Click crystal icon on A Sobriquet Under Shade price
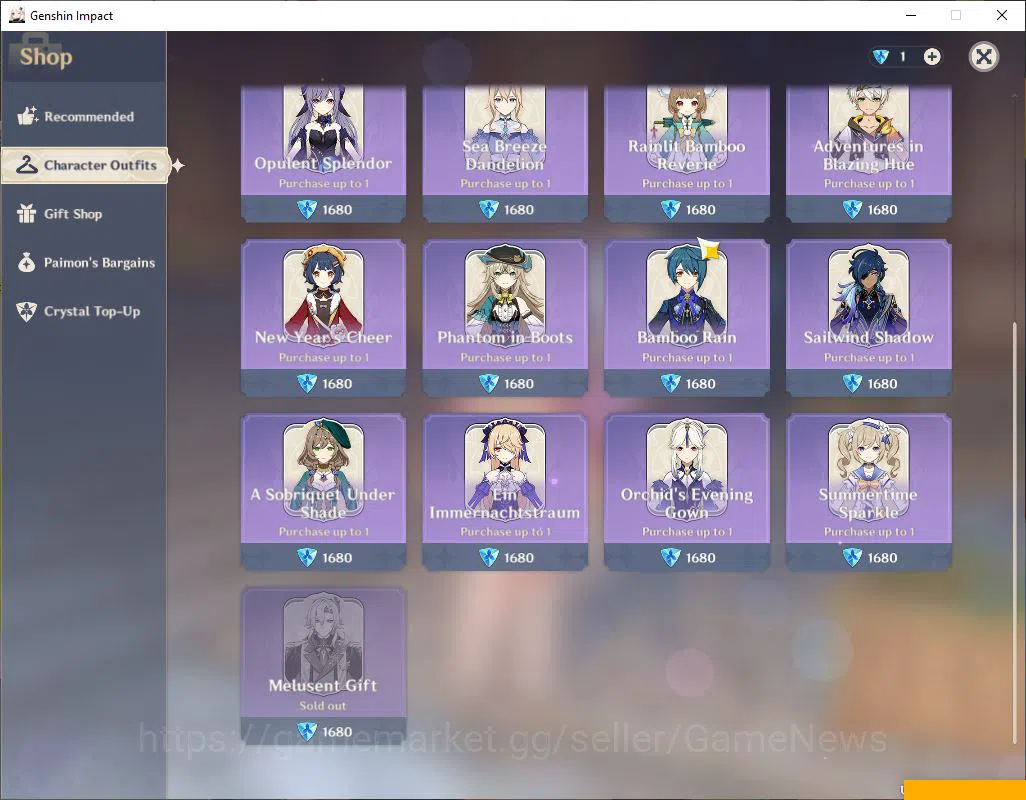Screen dimensions: 1026x800 307,557
